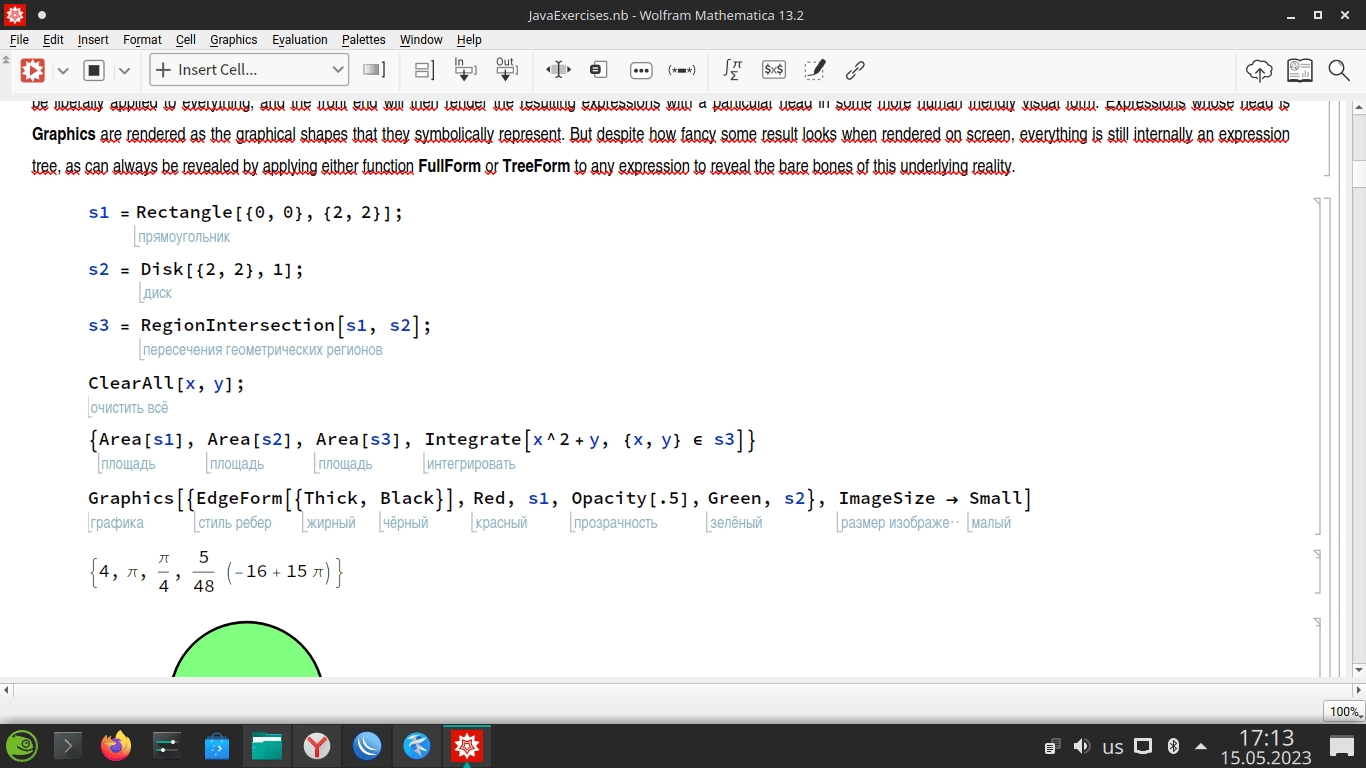Click the cloud publish icon

1259,70
